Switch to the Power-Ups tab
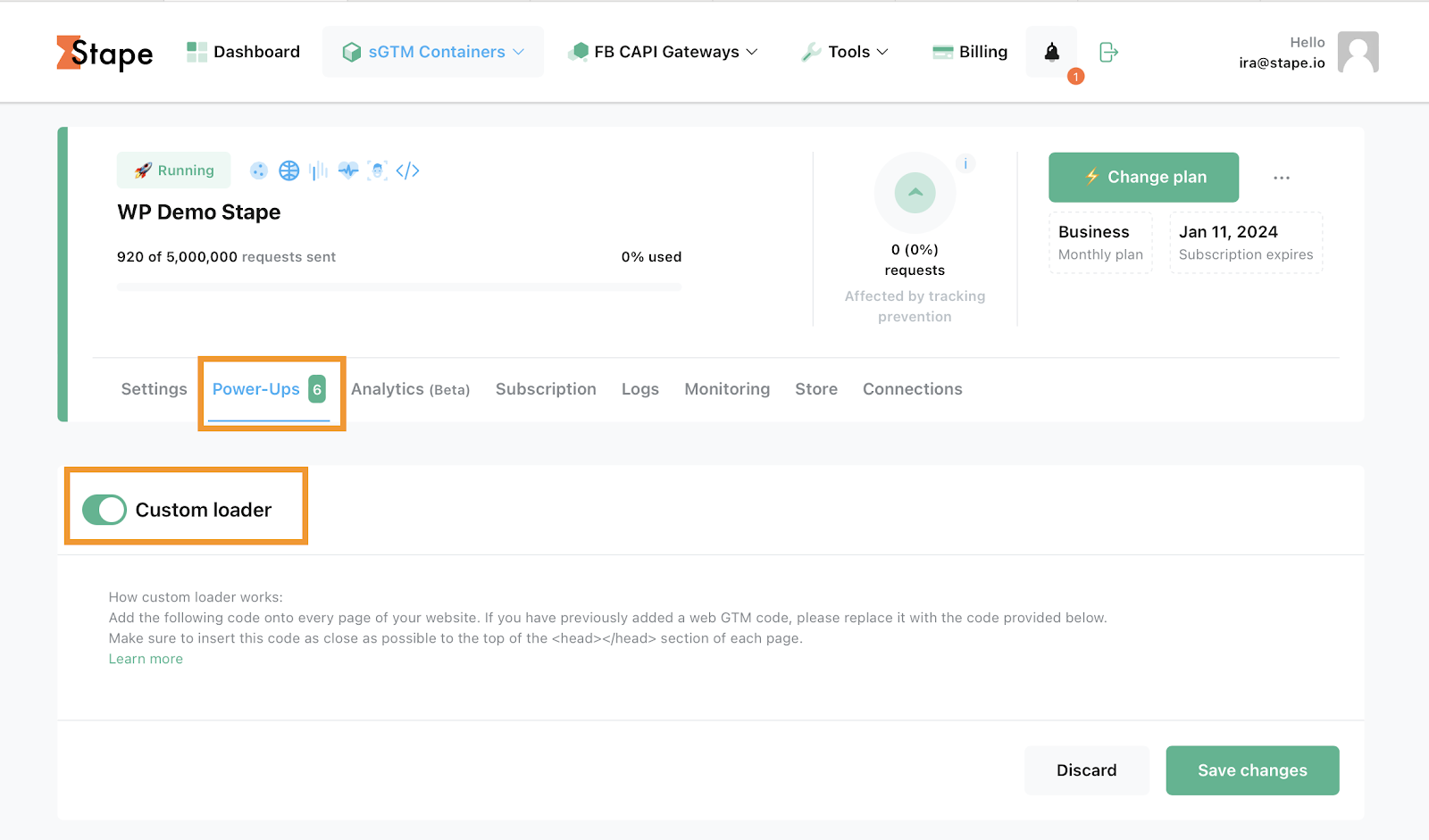 256,389
